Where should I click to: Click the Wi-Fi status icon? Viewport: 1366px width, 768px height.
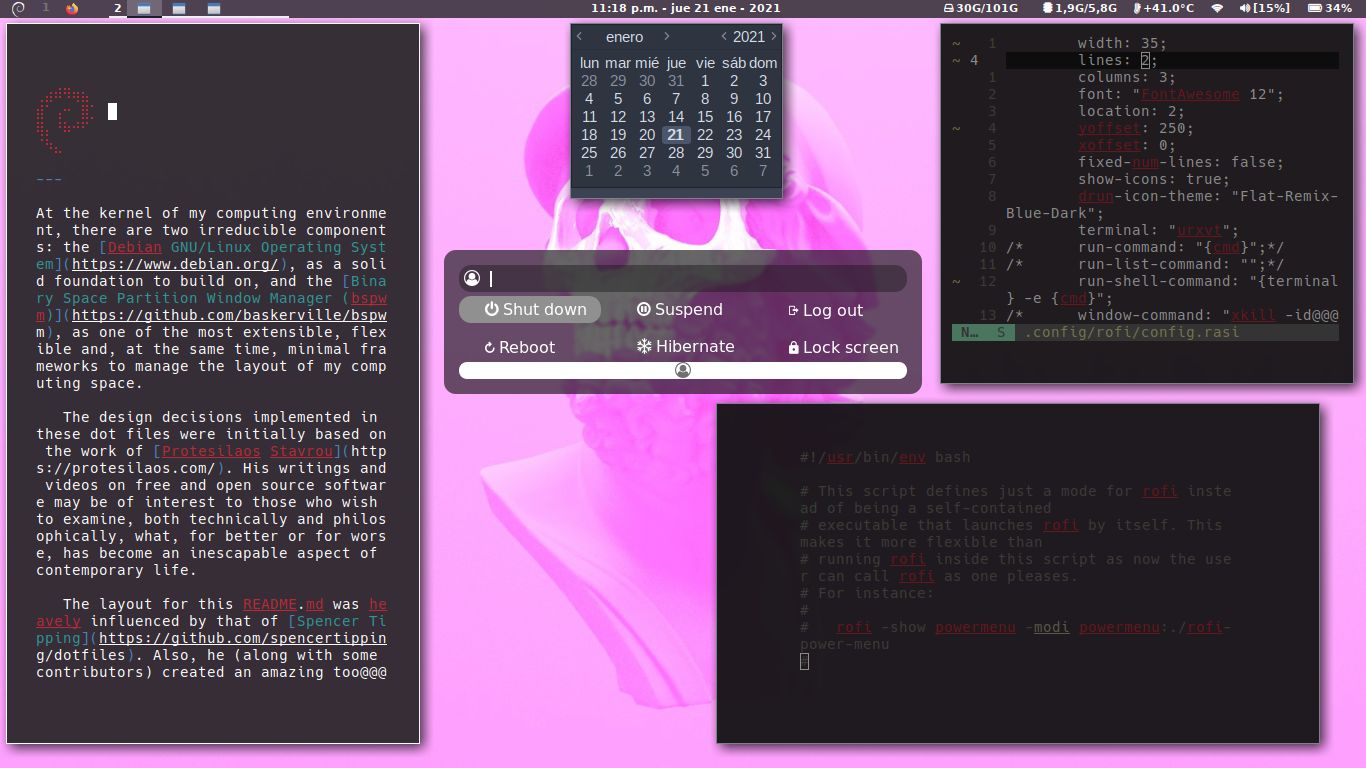tap(1218, 9)
